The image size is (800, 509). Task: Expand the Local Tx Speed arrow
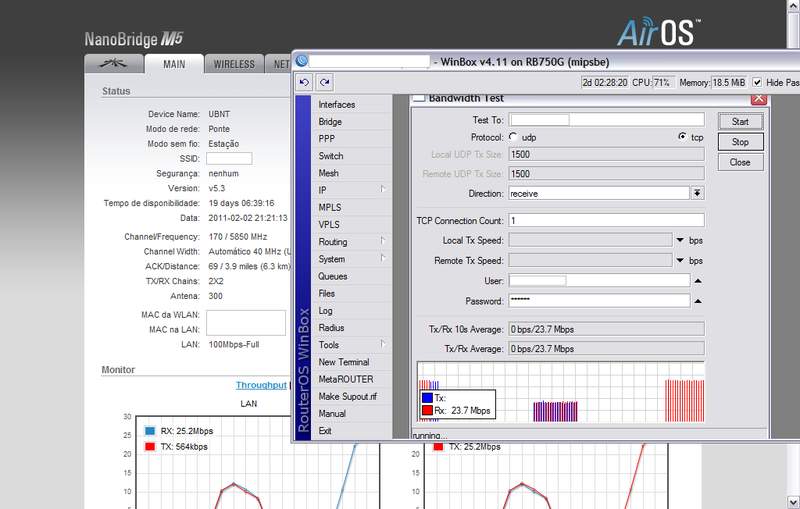coord(680,241)
